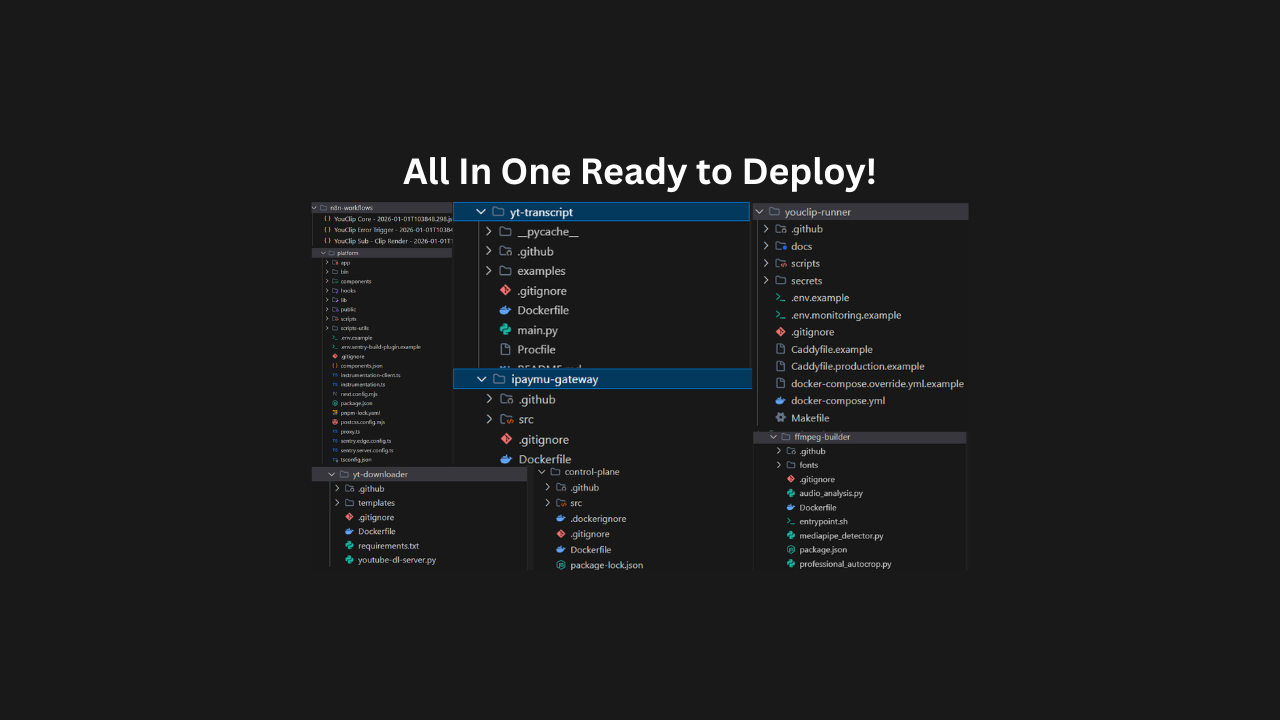
Task: Collapse the ipaymu-gateway folder
Action: coord(481,379)
